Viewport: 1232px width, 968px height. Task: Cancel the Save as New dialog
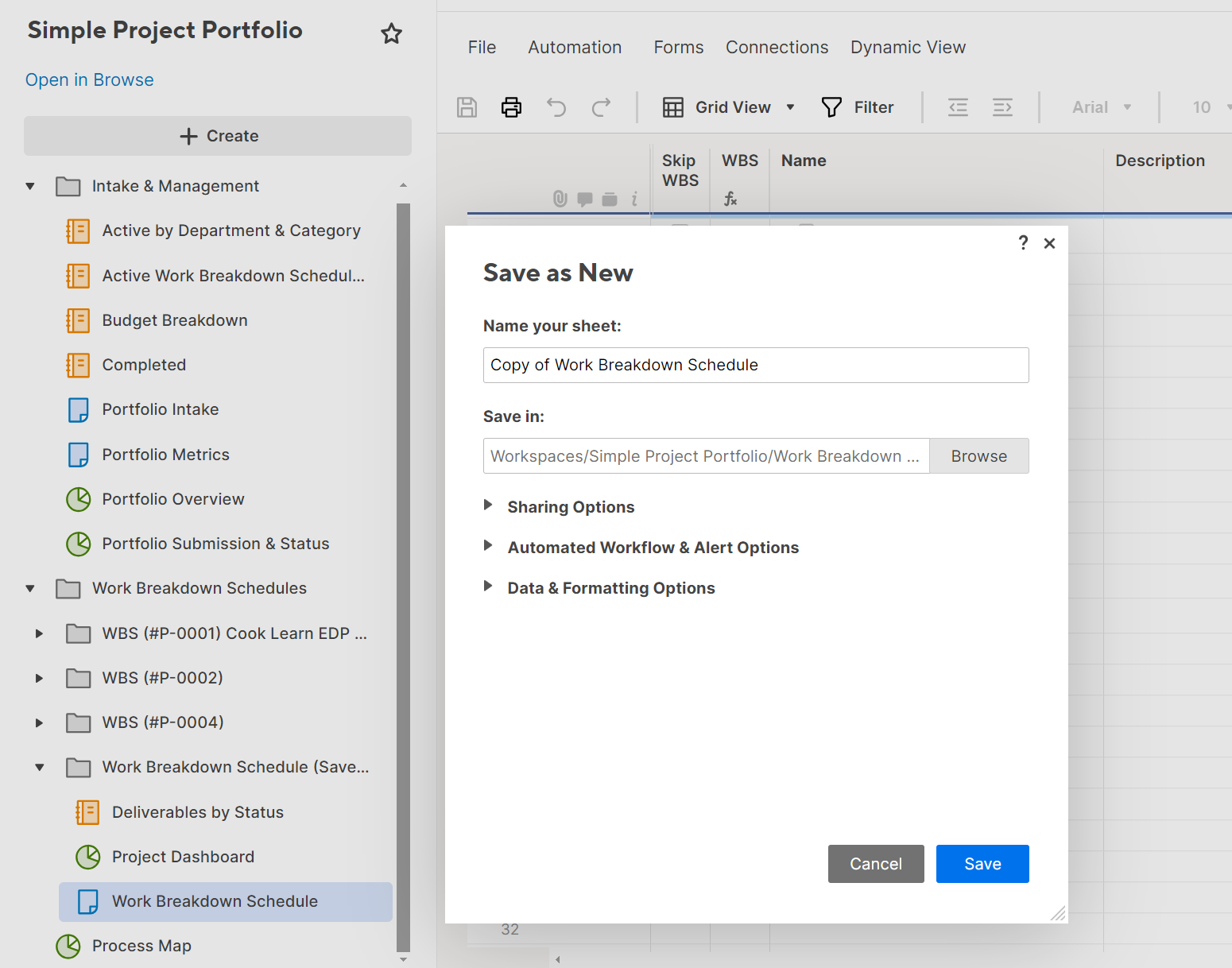(x=876, y=864)
